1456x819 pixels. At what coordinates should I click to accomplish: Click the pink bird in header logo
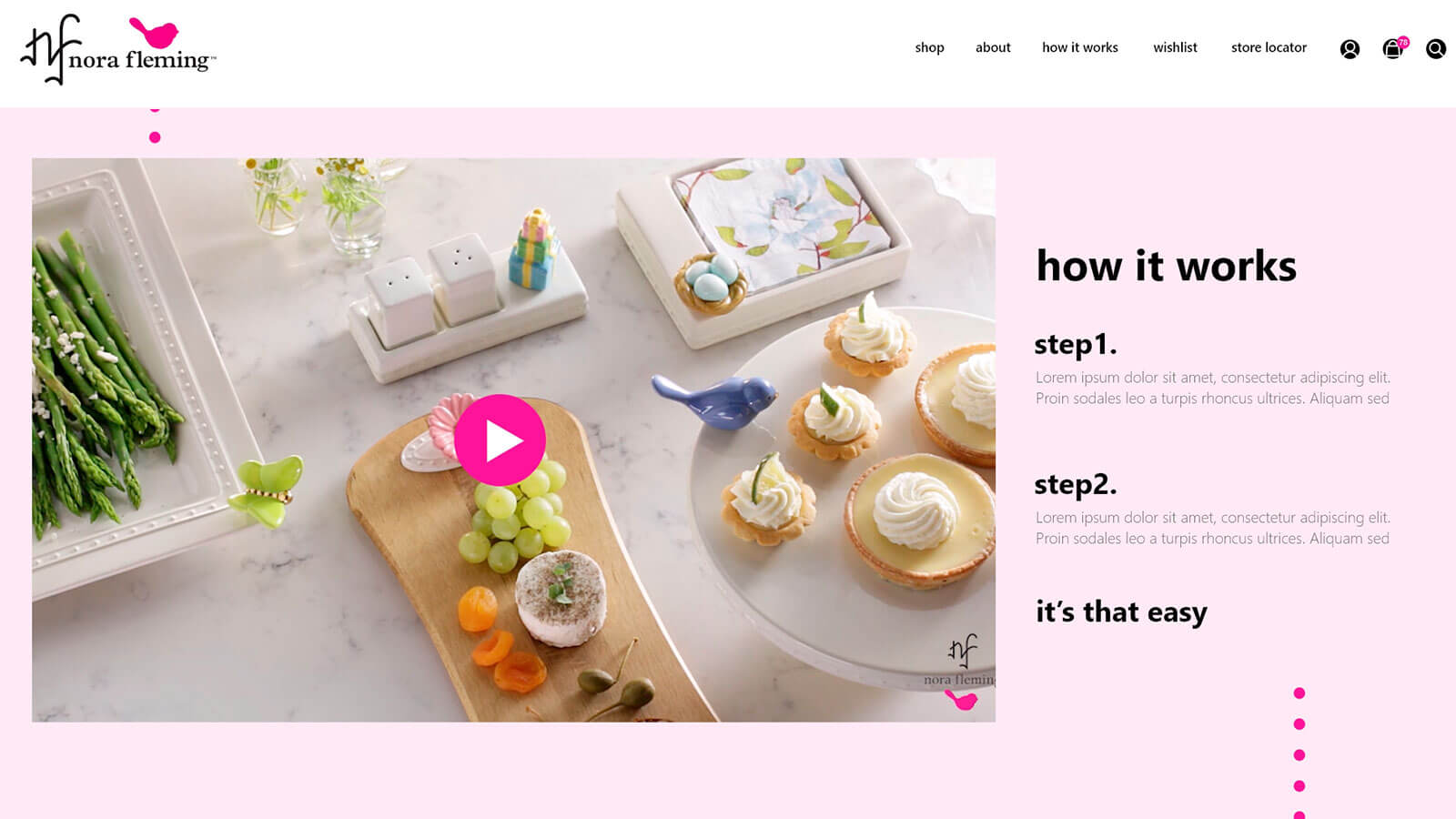[x=154, y=33]
